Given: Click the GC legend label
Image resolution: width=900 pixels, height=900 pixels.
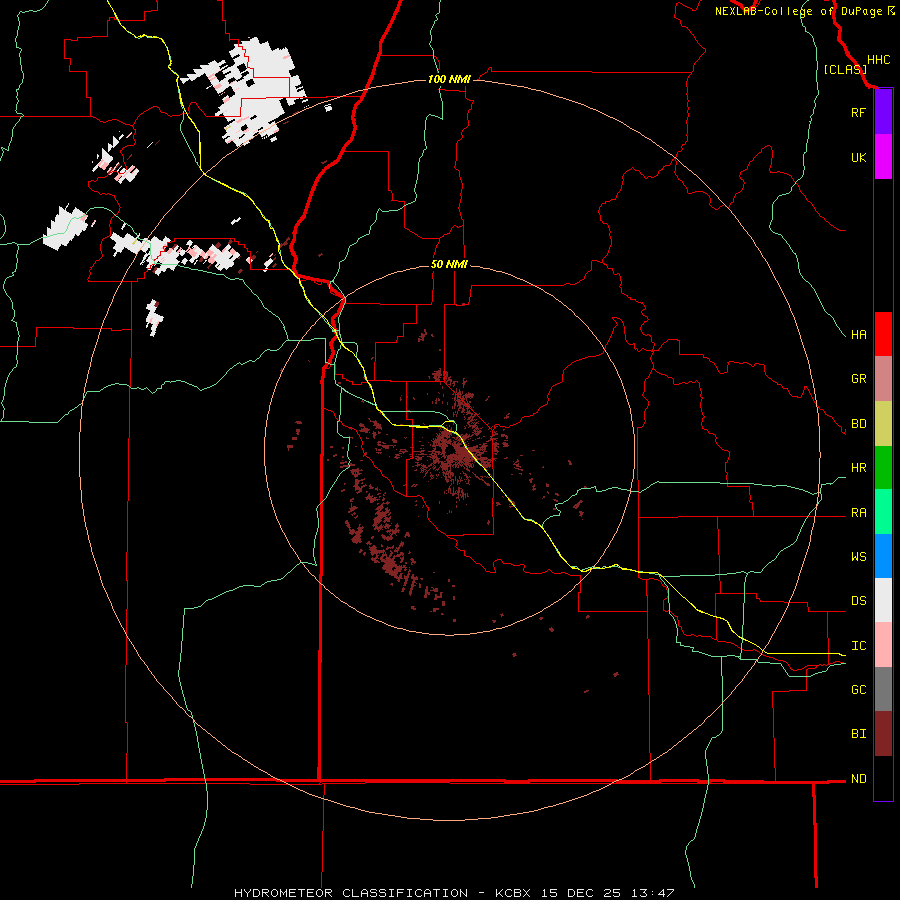Looking at the screenshot, I should [x=858, y=690].
